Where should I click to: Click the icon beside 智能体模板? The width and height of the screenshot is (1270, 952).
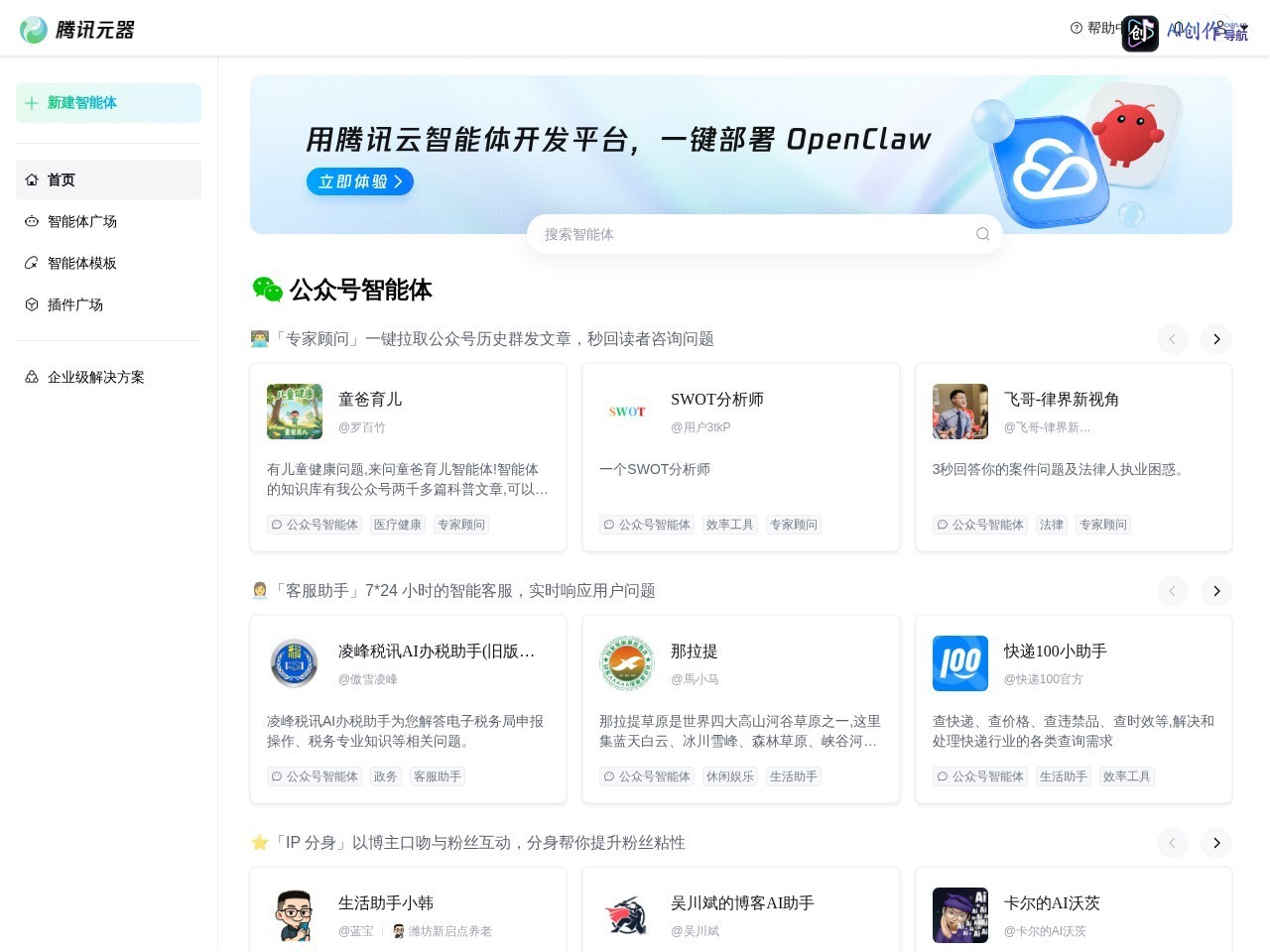click(32, 263)
